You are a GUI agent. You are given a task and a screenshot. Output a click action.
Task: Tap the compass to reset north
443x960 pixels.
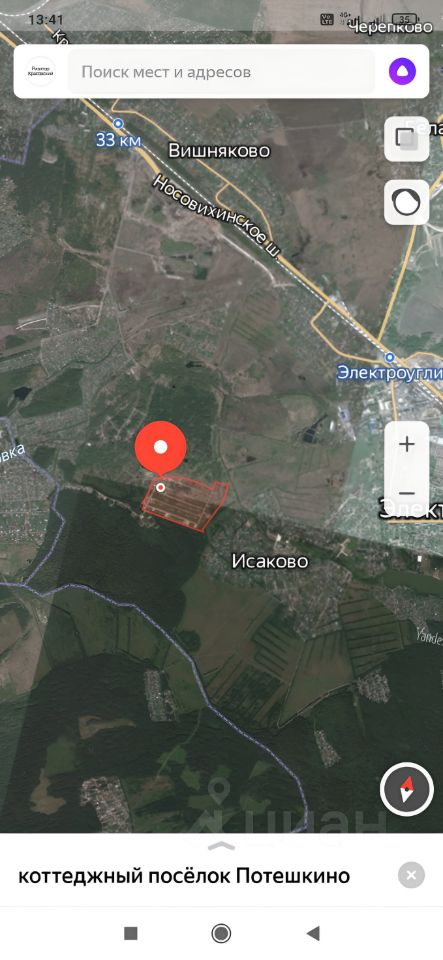click(x=407, y=790)
